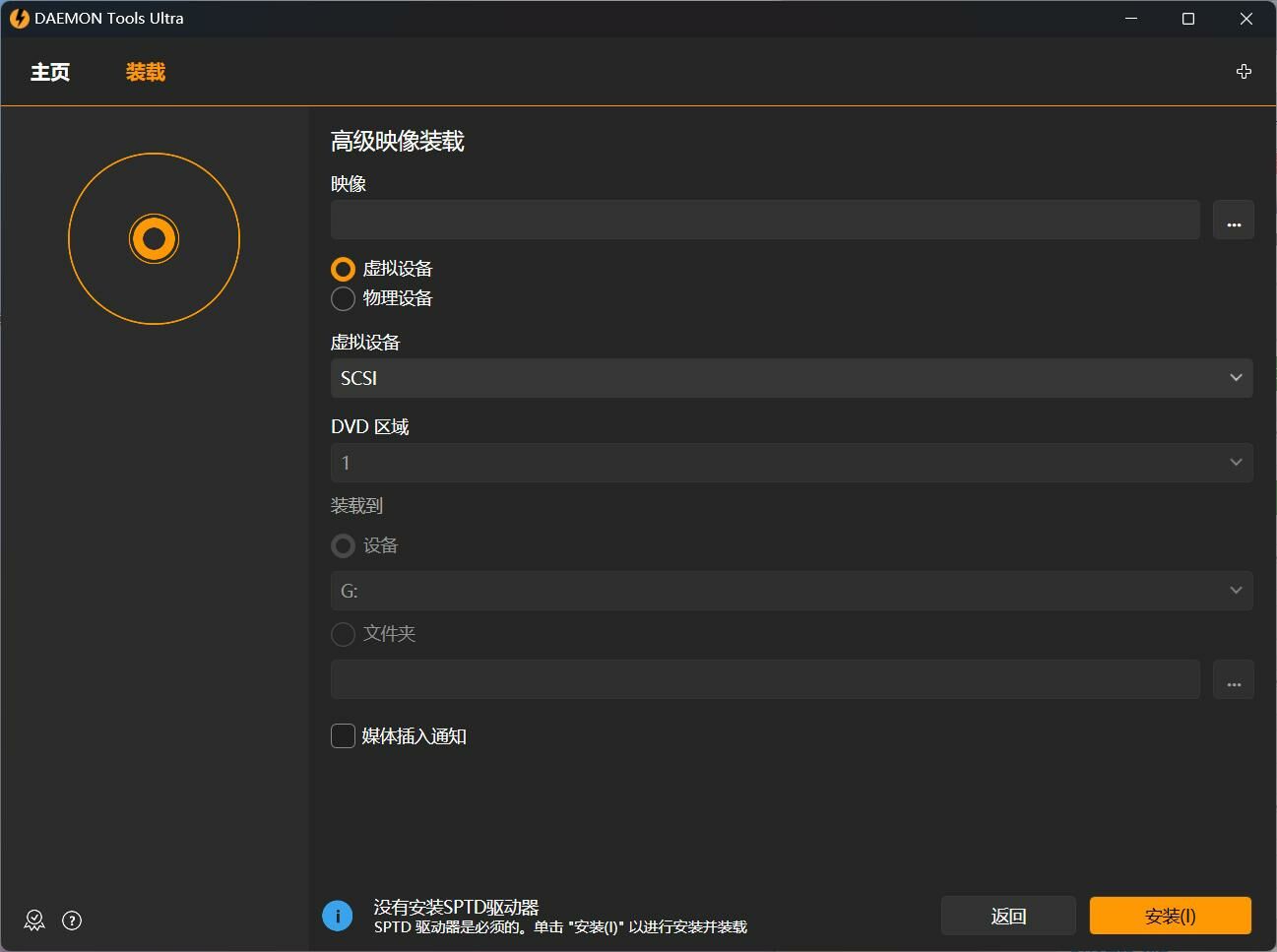
Task: Select the 文件夹 radio option
Action: click(x=343, y=634)
